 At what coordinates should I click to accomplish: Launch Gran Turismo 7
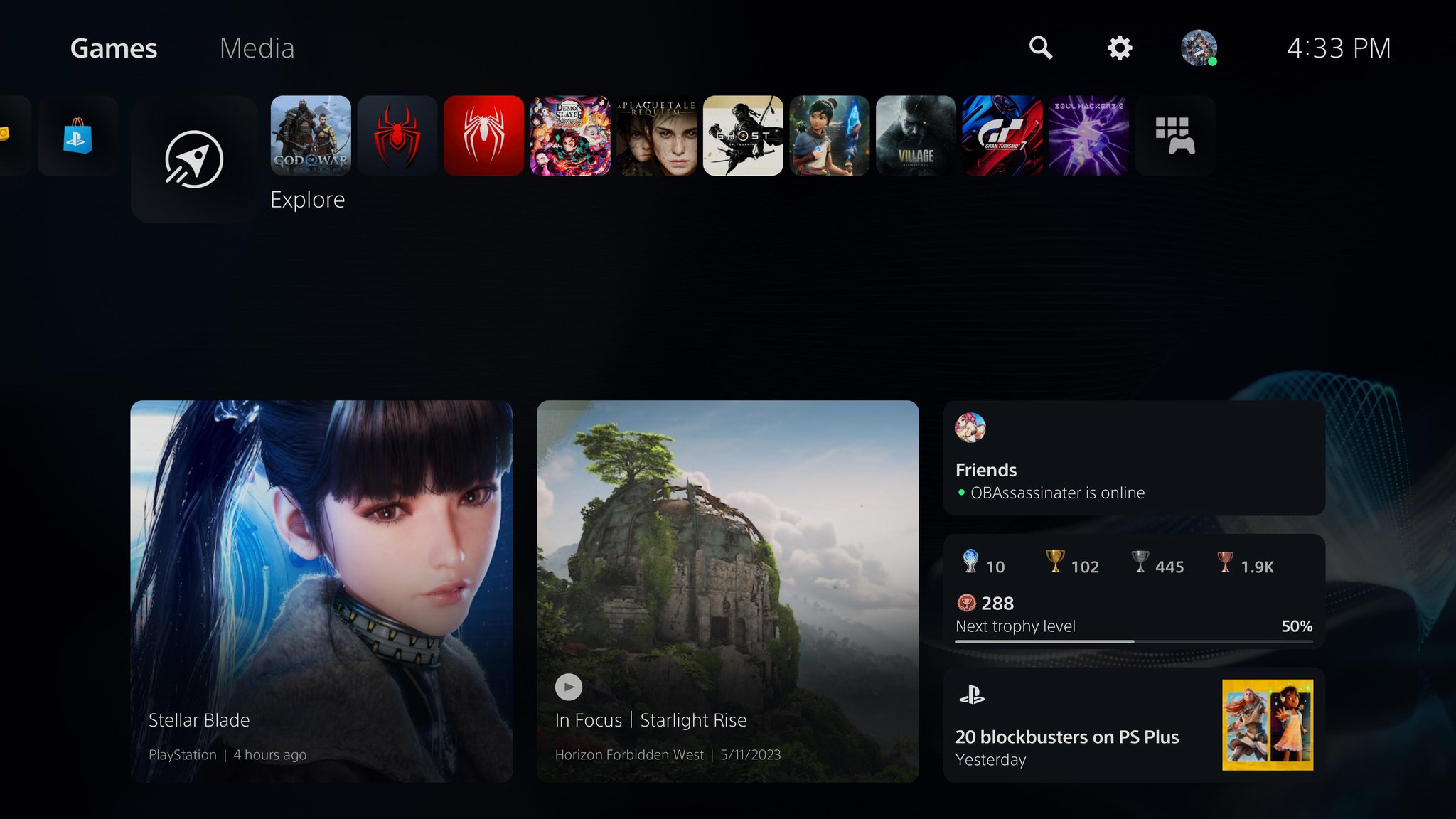[1002, 136]
